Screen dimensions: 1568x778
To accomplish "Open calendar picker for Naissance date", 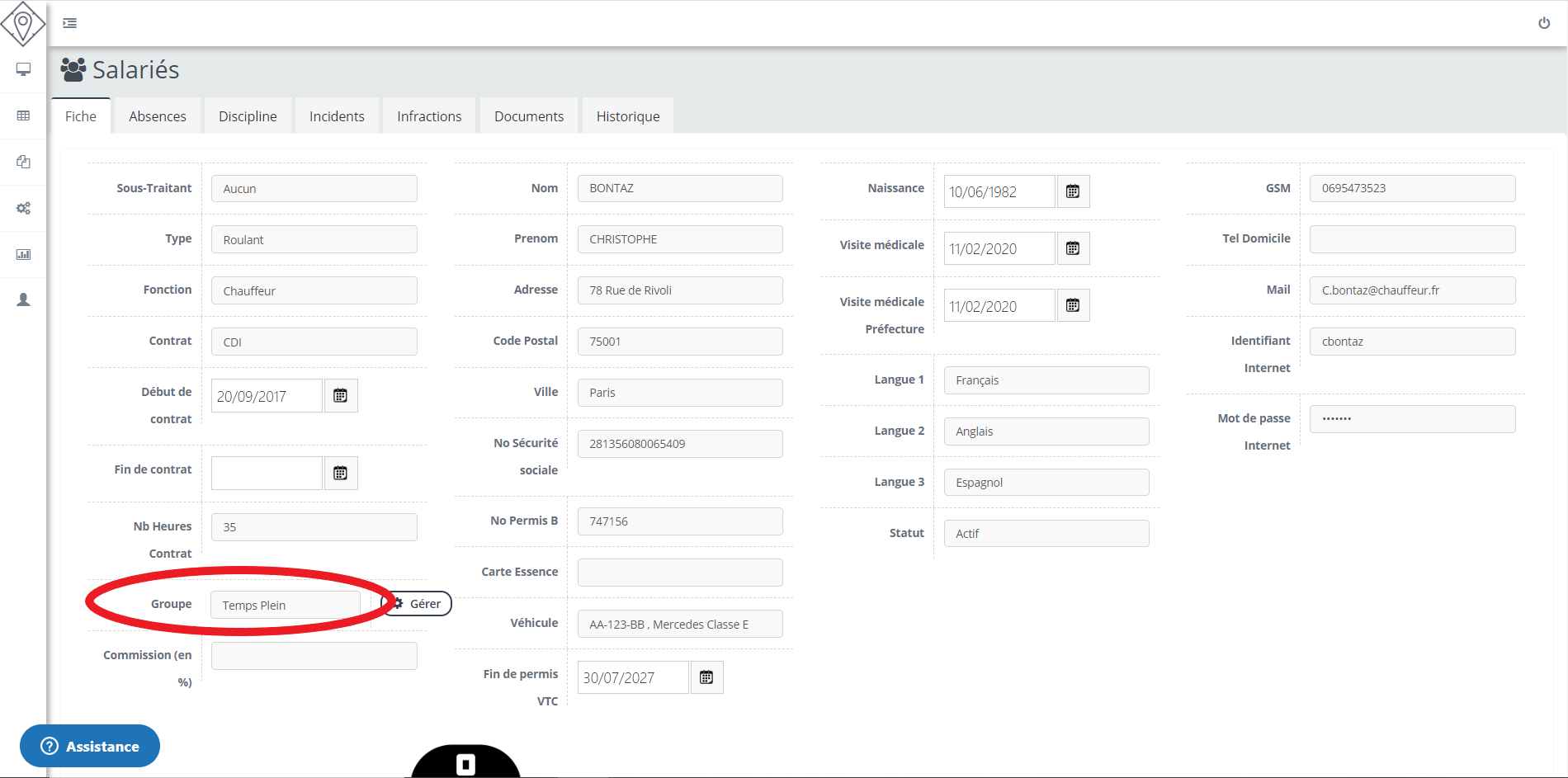I will click(x=1073, y=191).
